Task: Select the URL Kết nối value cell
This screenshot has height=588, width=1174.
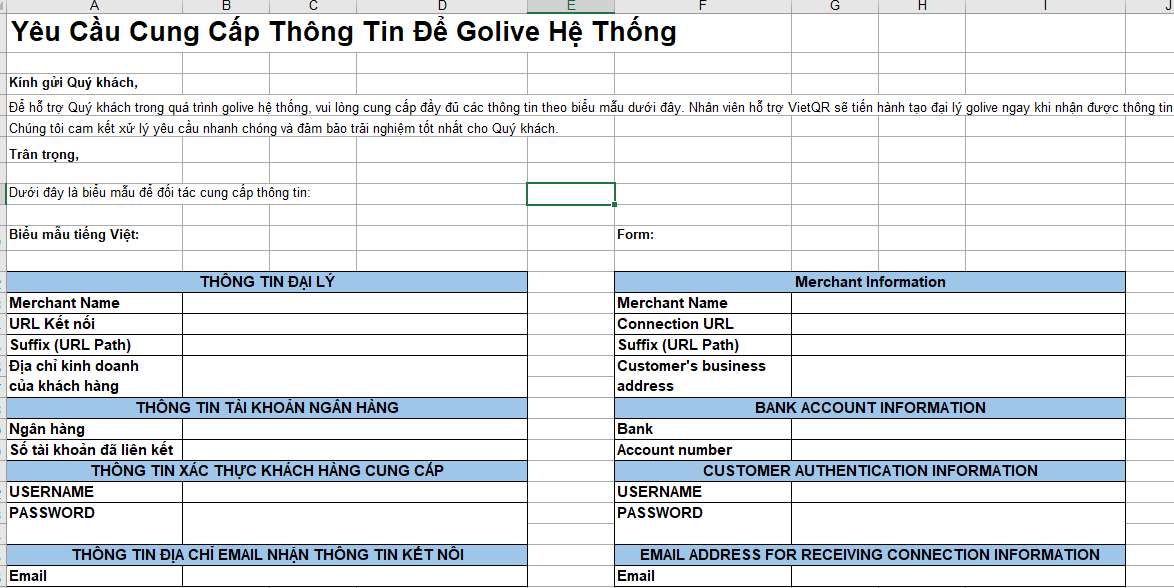Action: pyautogui.click(x=355, y=324)
